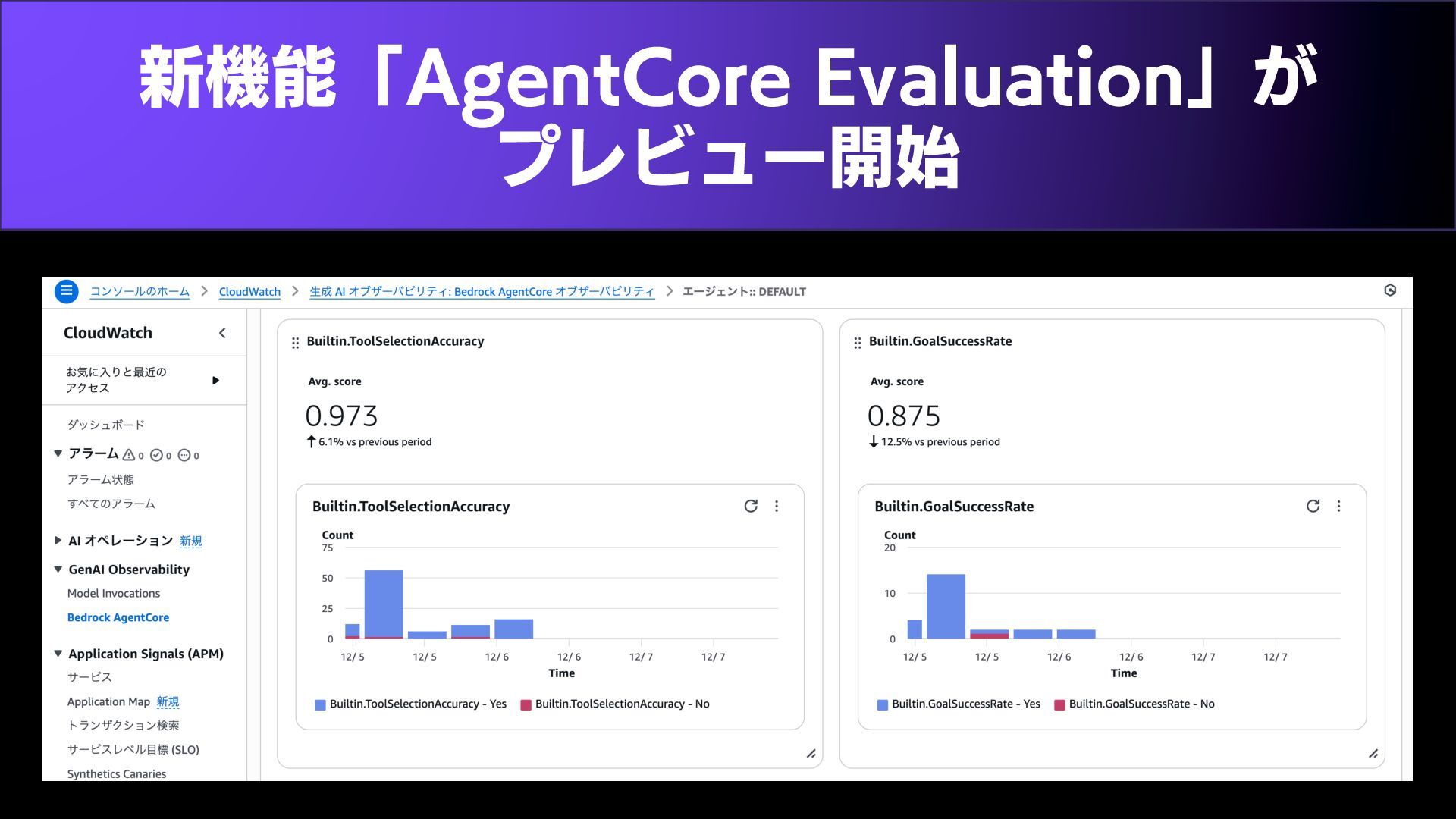Collapse the GenAI Observability tree section
This screenshot has height=819, width=1456.
click(x=58, y=570)
